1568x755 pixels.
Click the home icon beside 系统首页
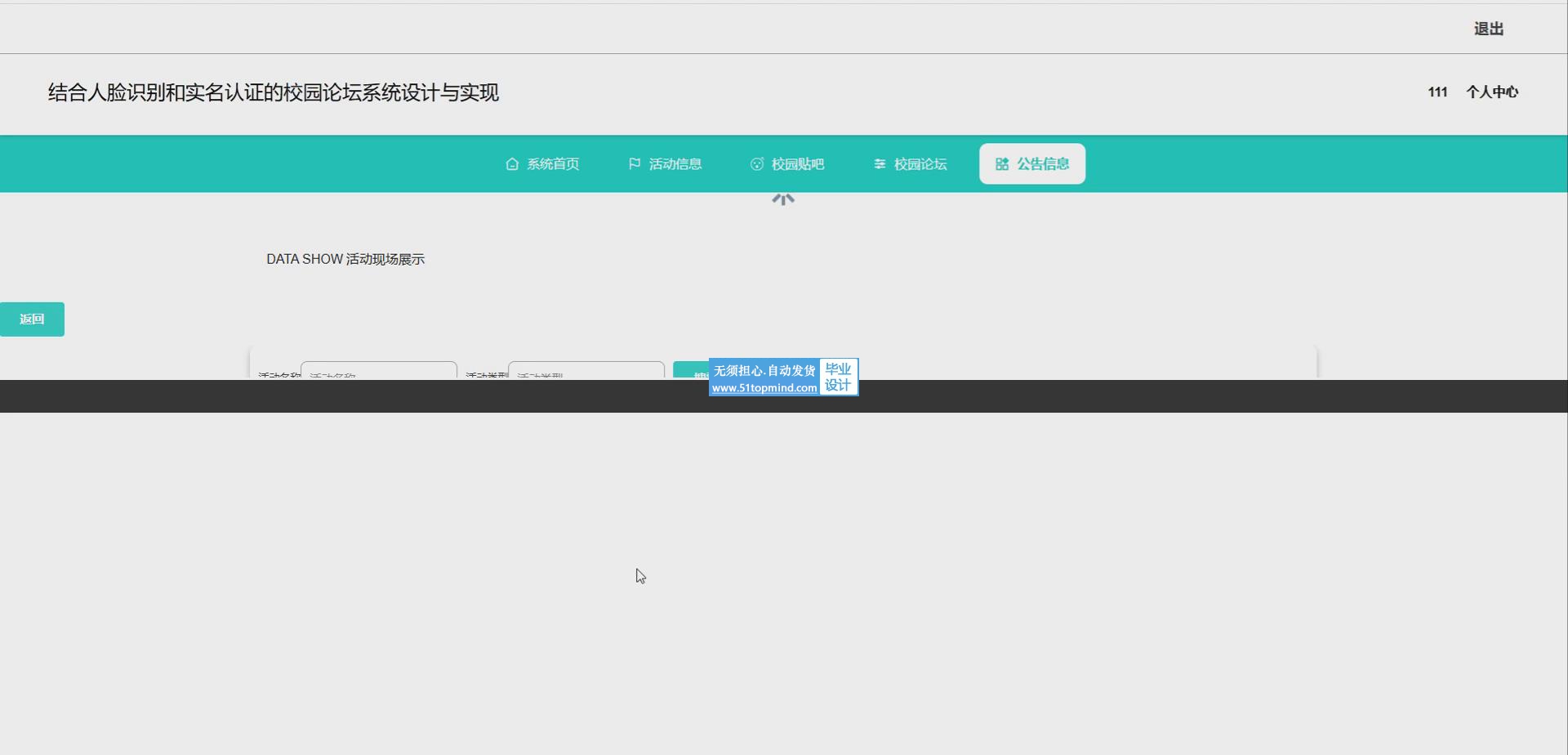[512, 164]
